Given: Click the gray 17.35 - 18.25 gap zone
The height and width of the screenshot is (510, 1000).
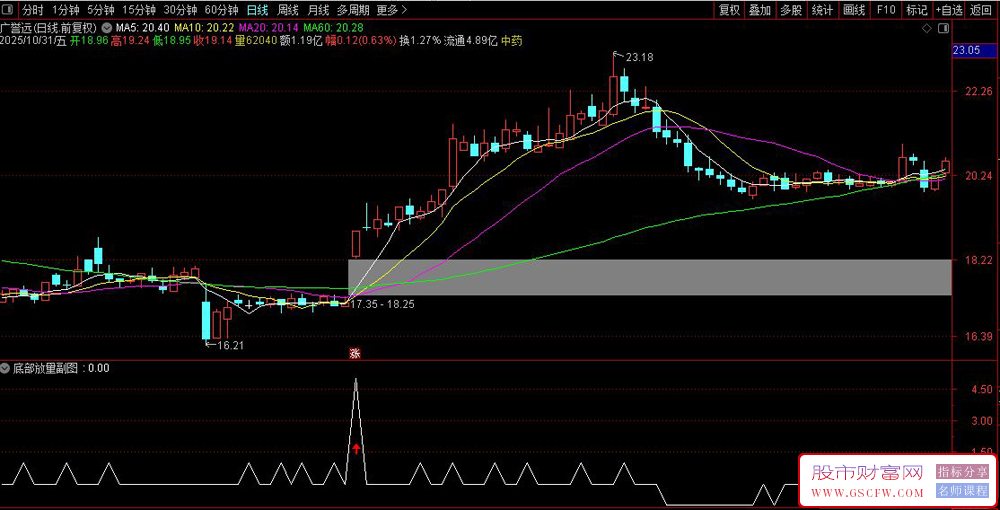Looking at the screenshot, I should click(x=650, y=277).
